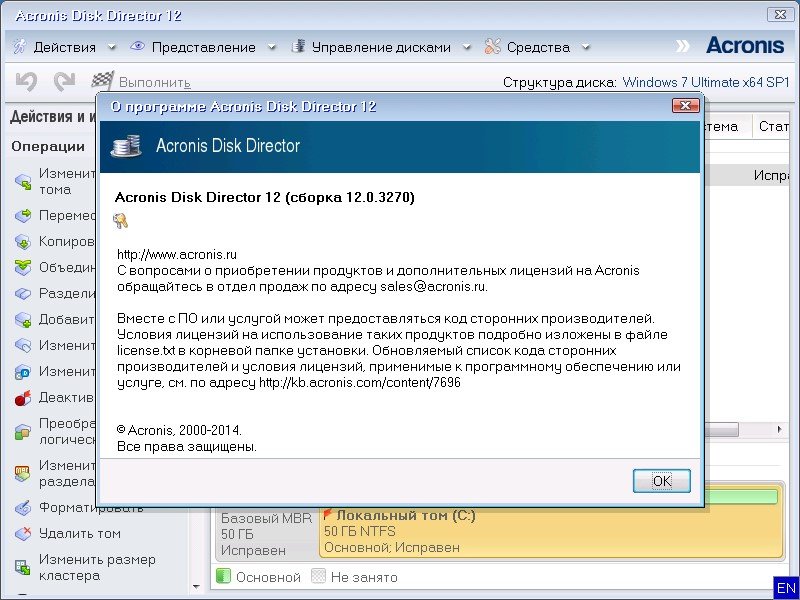This screenshot has width=800, height=600.
Task: Click the red Деактив icon
Action: [23, 397]
